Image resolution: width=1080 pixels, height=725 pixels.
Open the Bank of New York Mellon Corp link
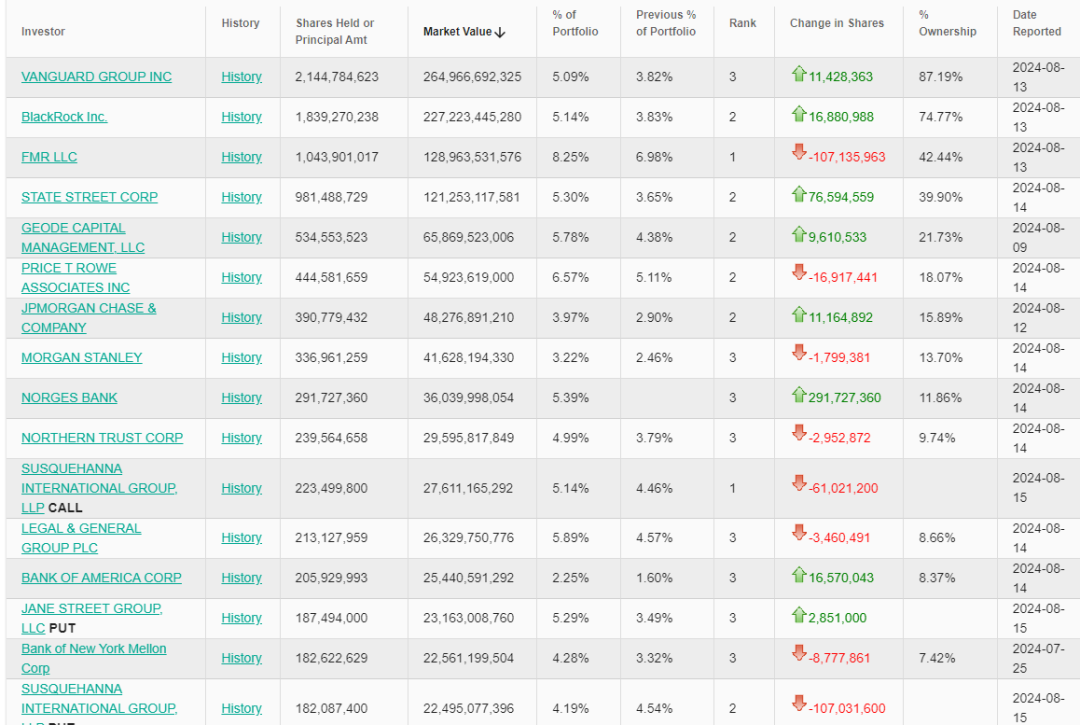click(94, 658)
